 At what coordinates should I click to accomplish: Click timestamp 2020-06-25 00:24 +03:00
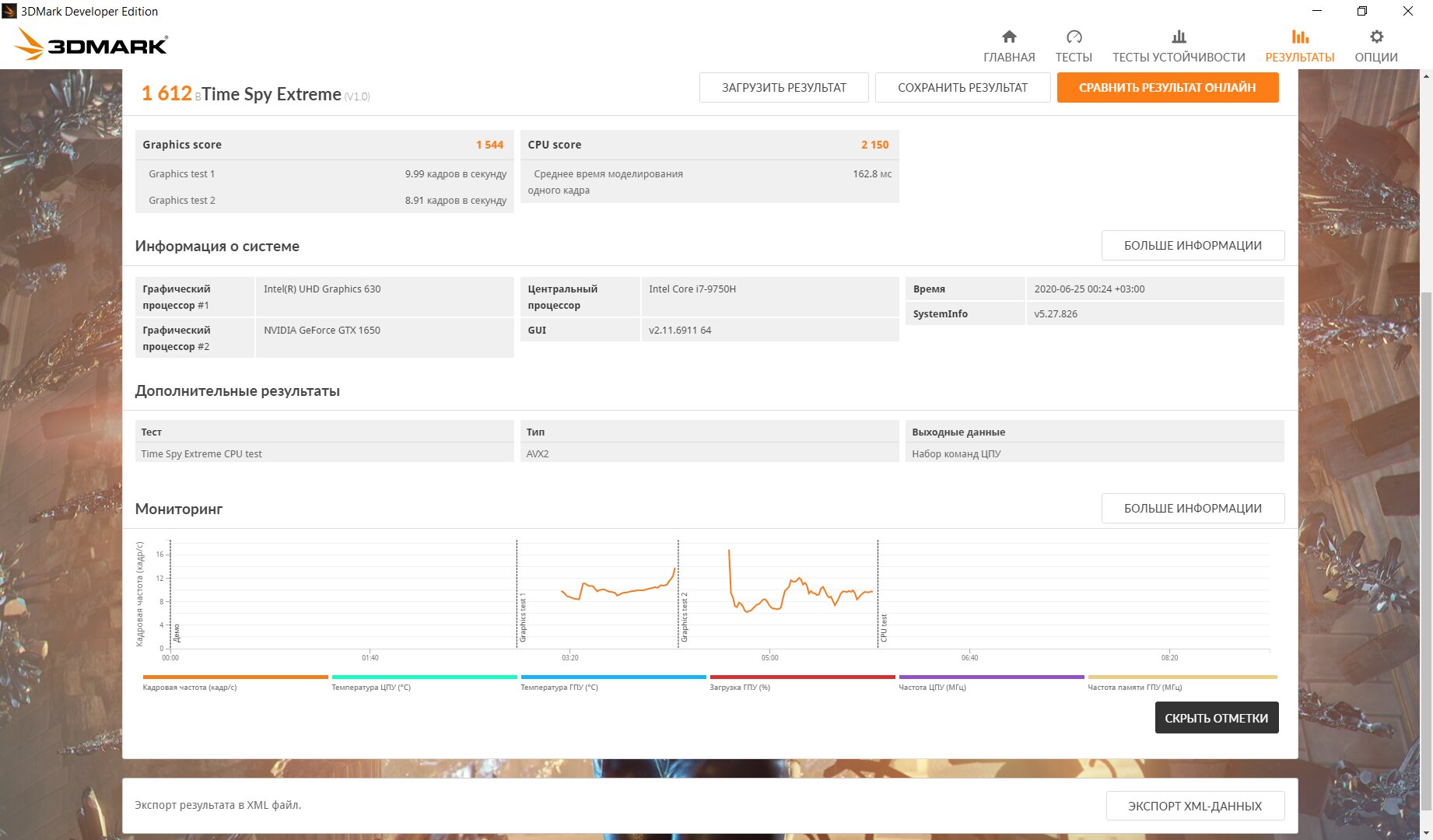pyautogui.click(x=1089, y=289)
